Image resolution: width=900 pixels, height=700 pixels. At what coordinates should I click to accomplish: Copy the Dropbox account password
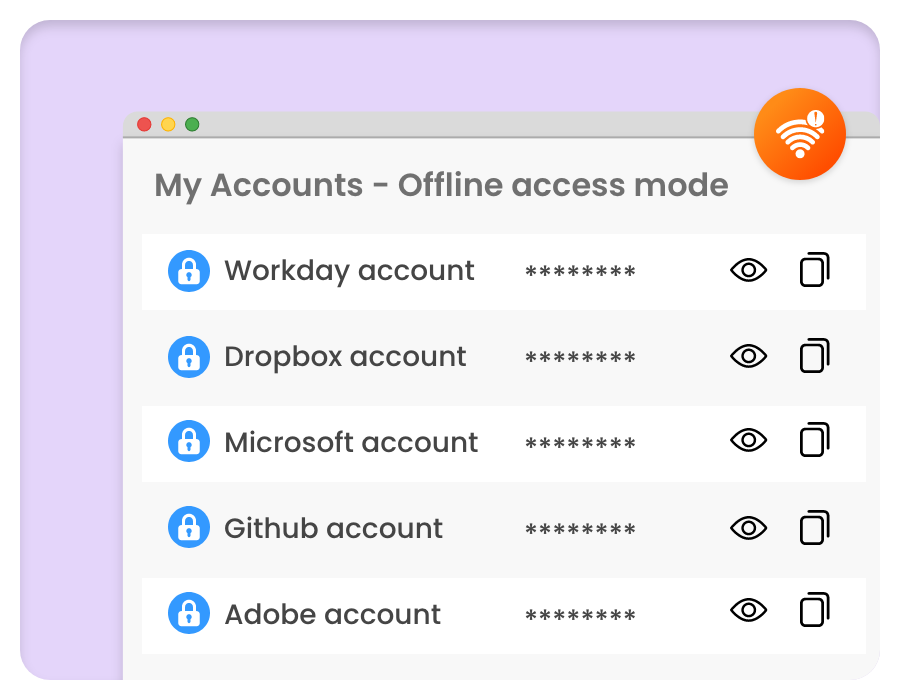click(814, 356)
